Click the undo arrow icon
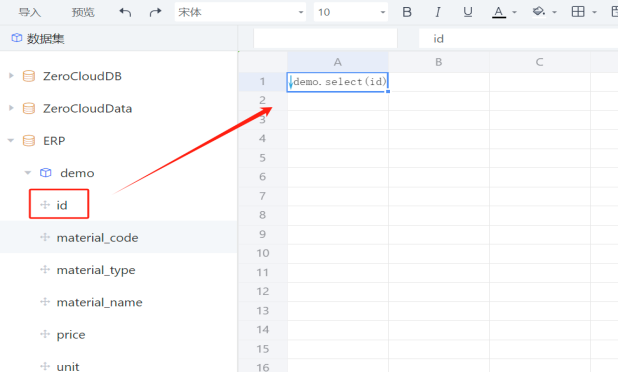Viewport: 618px width, 372px height. point(125,12)
